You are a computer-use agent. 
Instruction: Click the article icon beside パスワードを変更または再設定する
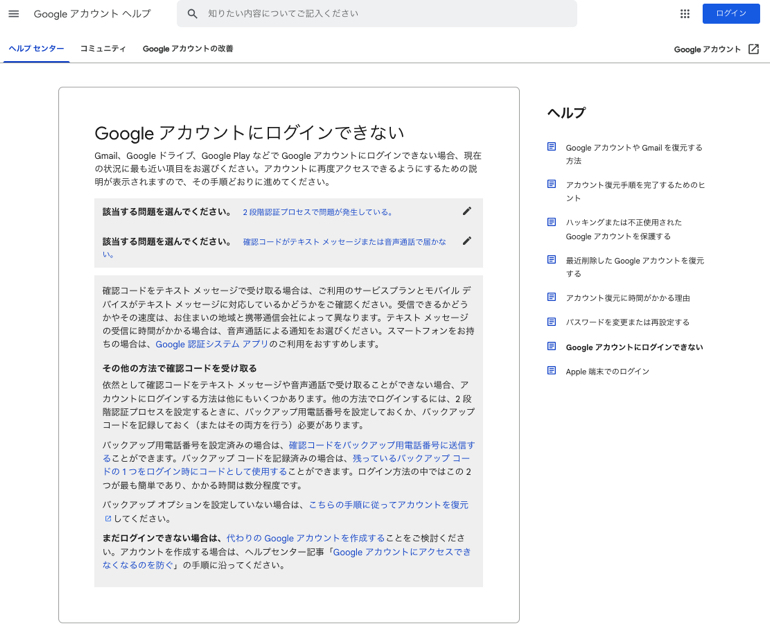(551, 322)
